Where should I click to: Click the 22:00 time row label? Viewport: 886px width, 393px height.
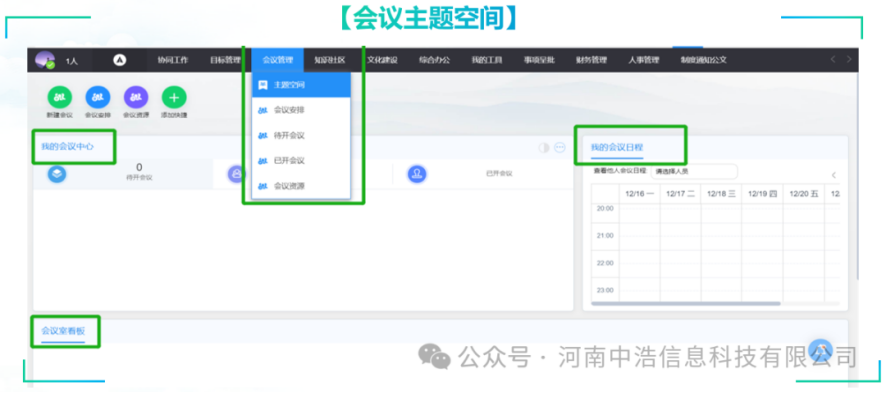point(605,263)
